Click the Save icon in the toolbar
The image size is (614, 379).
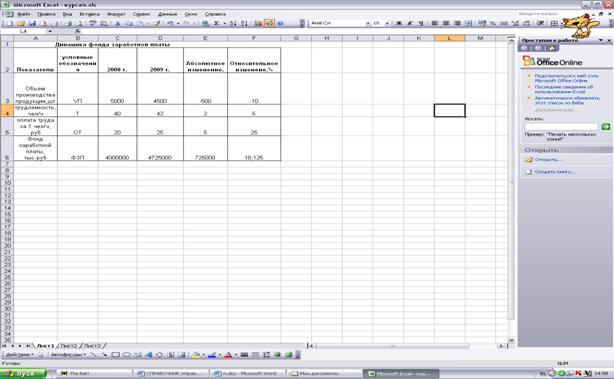point(33,23)
